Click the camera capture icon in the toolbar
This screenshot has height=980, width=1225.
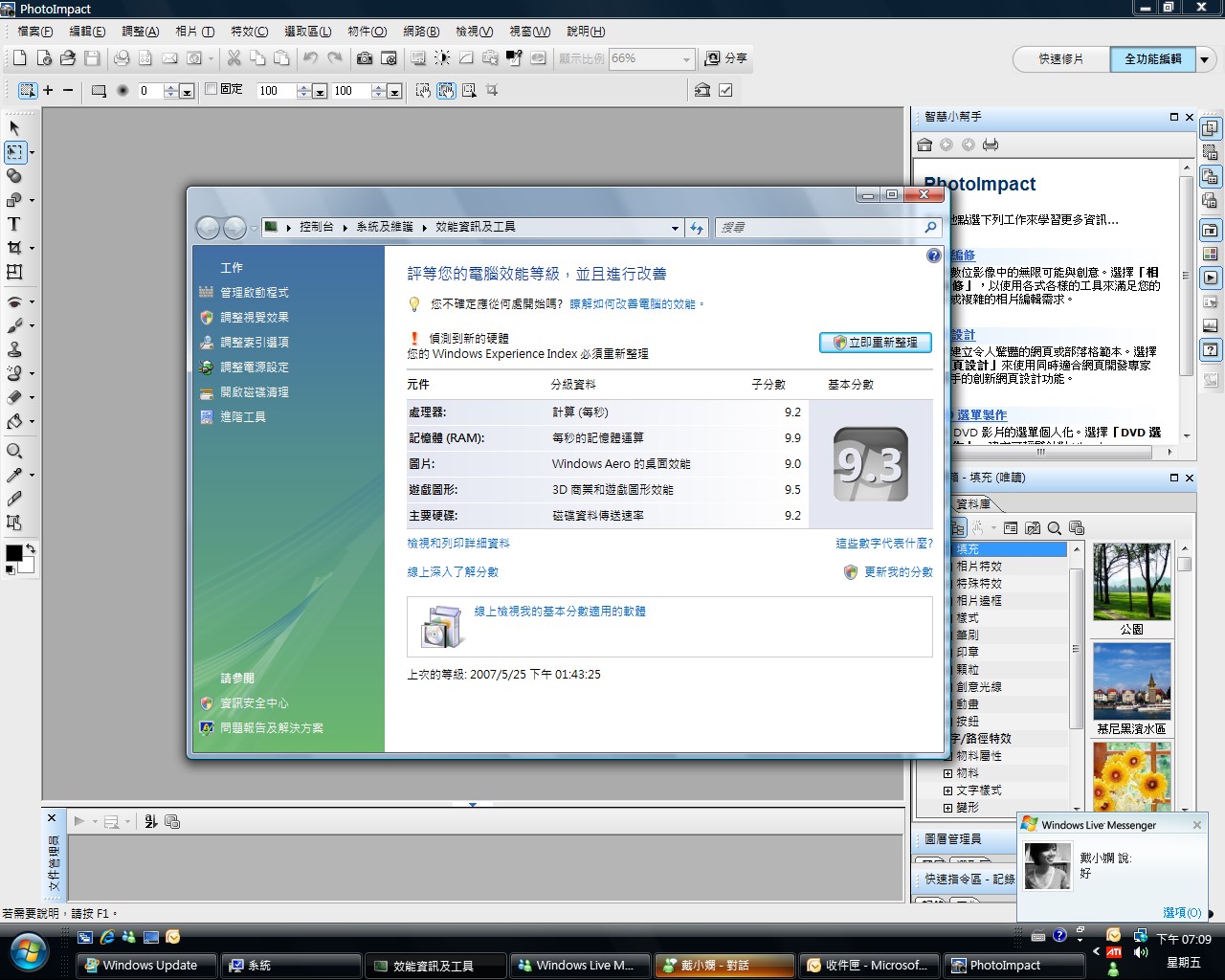tap(365, 58)
